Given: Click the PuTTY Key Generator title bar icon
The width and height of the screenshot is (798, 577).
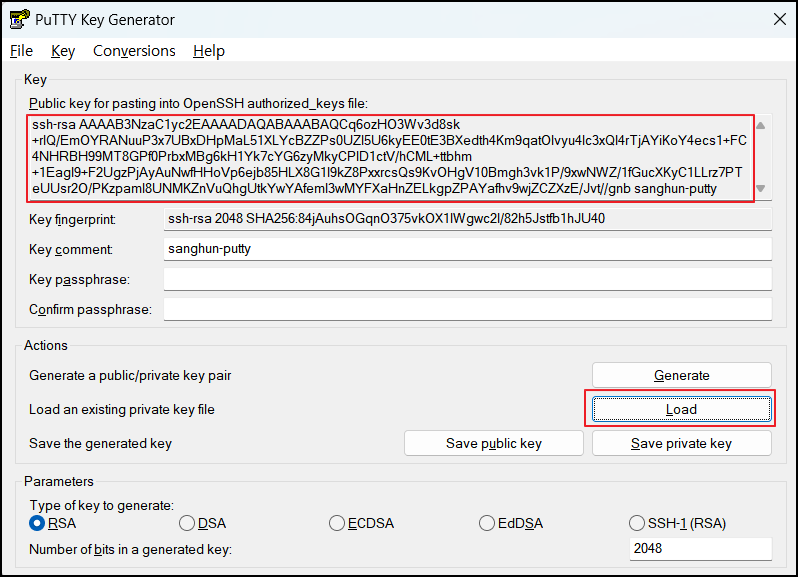Looking at the screenshot, I should click(x=19, y=19).
